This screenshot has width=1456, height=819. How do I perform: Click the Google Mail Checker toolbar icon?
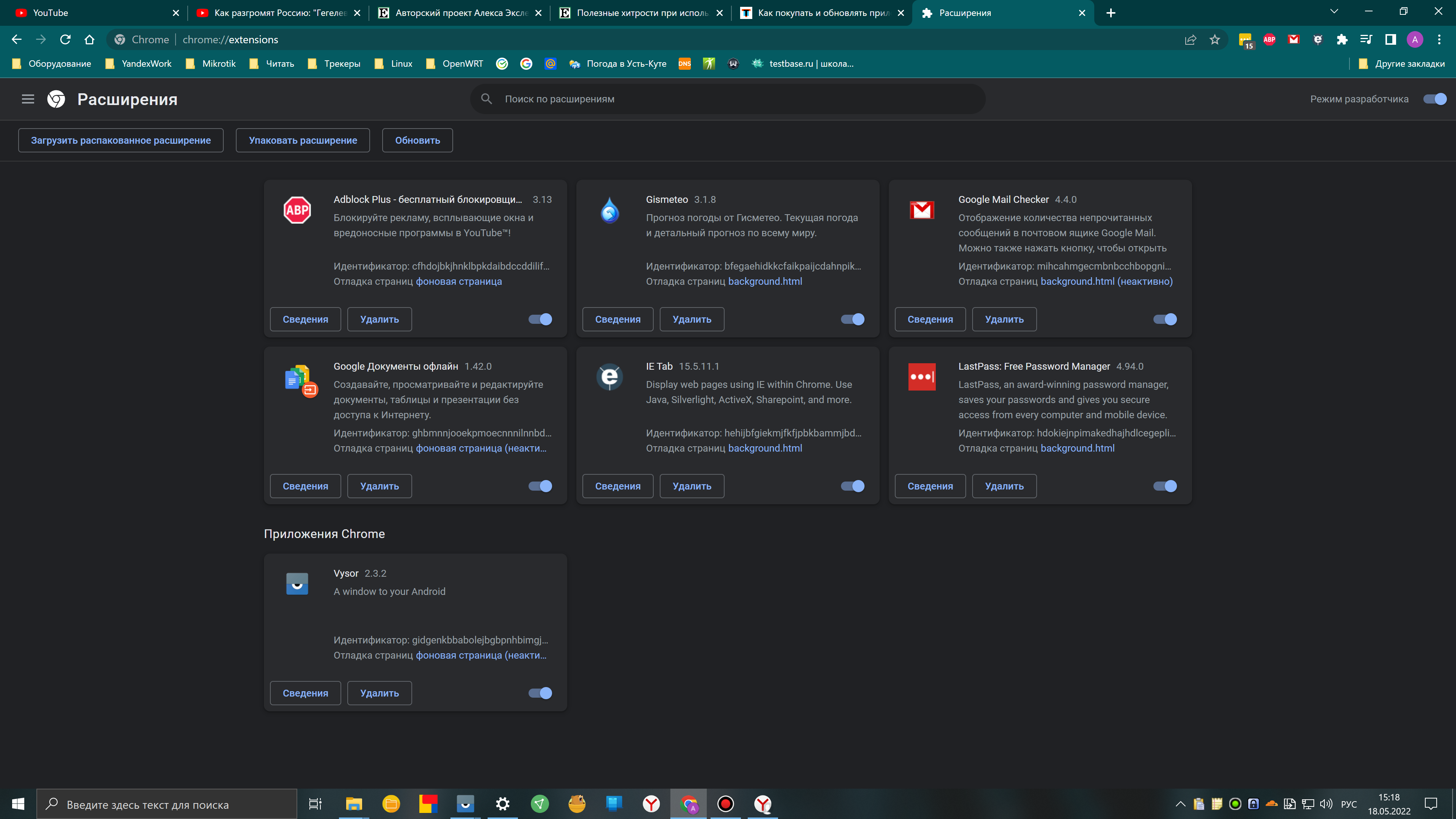pos(1293,39)
